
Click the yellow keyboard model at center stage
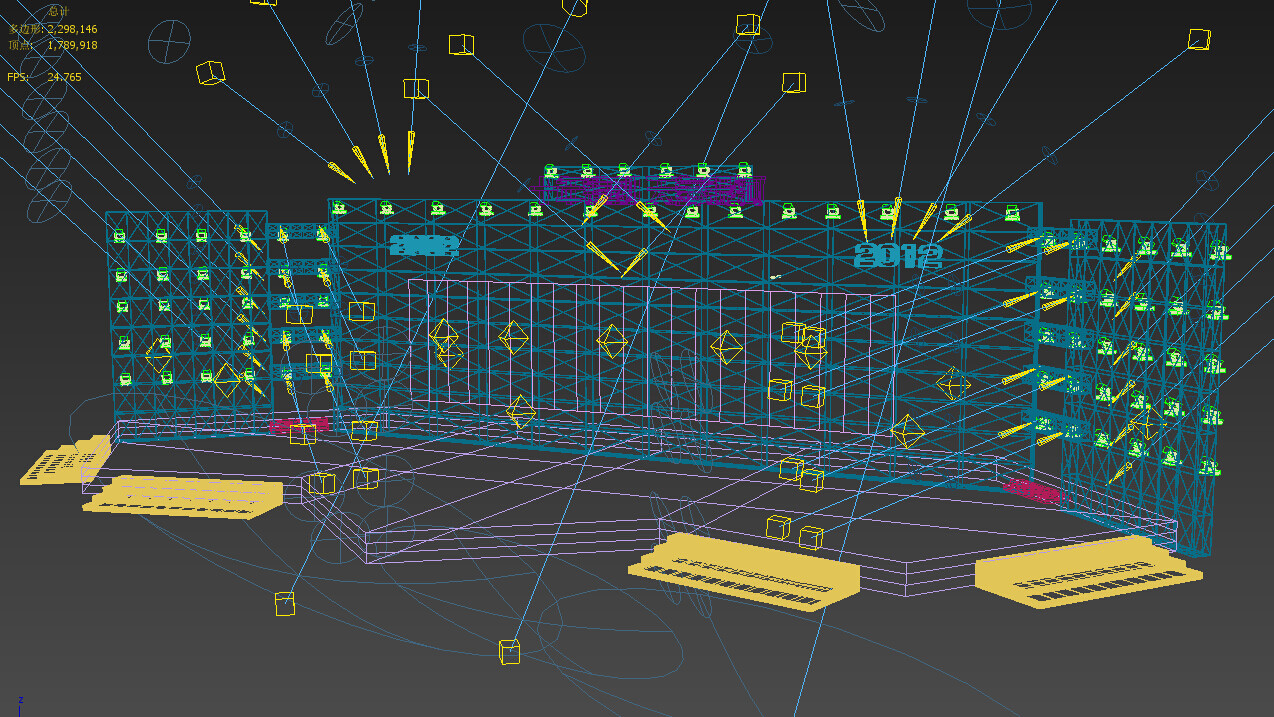[x=745, y=570]
